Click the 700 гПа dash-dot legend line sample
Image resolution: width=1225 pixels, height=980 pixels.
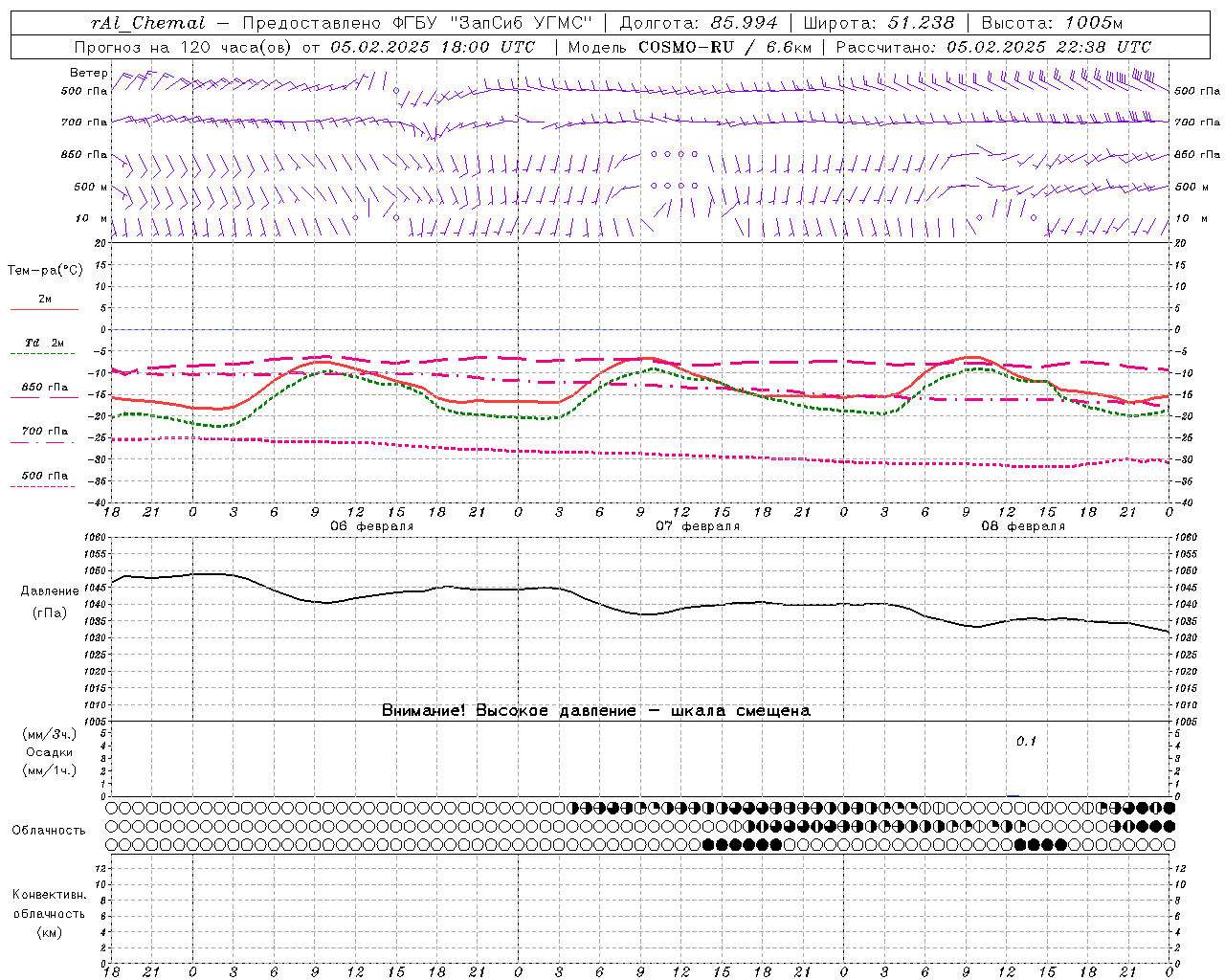[x=42, y=442]
